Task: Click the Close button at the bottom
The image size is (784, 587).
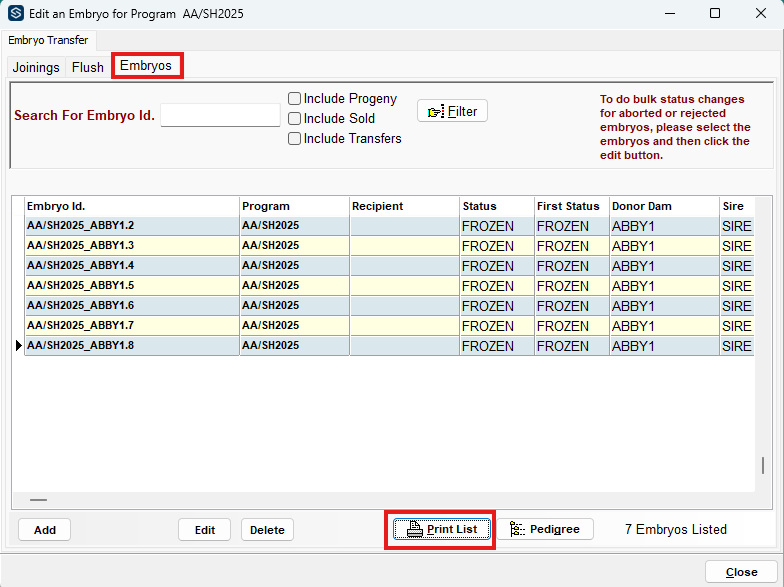Action: coord(742,572)
